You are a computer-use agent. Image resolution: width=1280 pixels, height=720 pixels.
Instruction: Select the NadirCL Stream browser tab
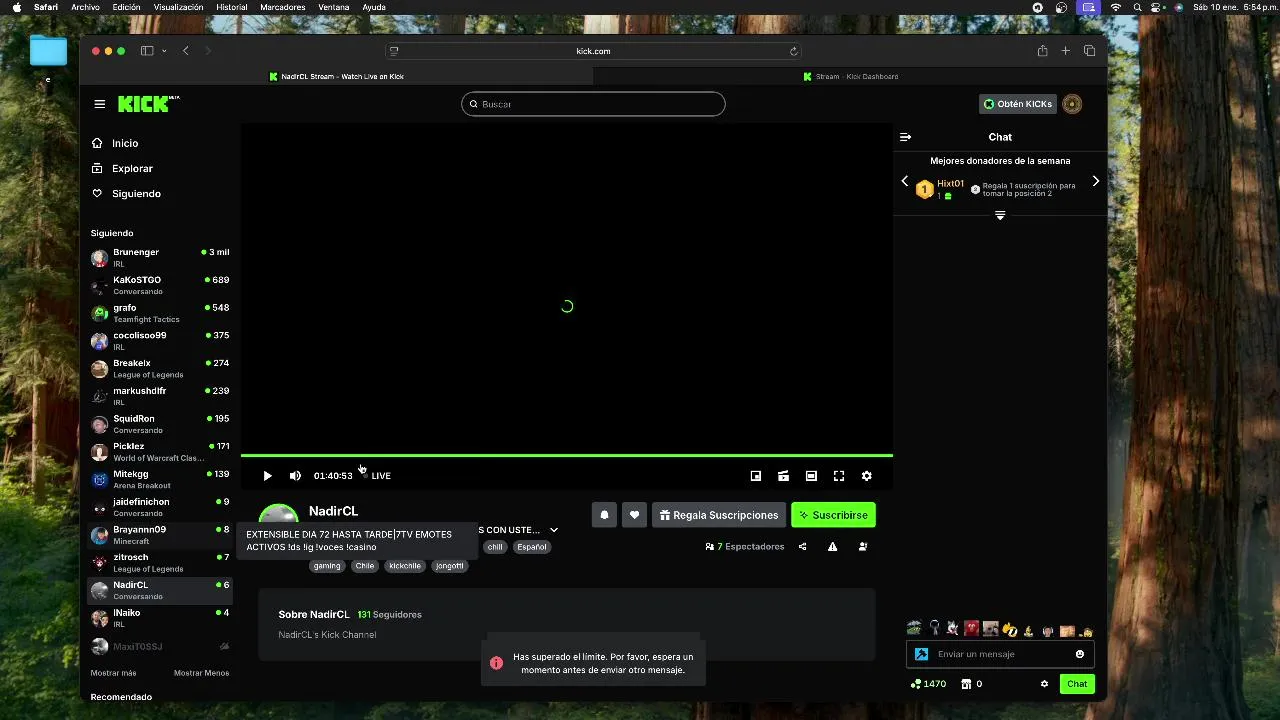coord(336,76)
